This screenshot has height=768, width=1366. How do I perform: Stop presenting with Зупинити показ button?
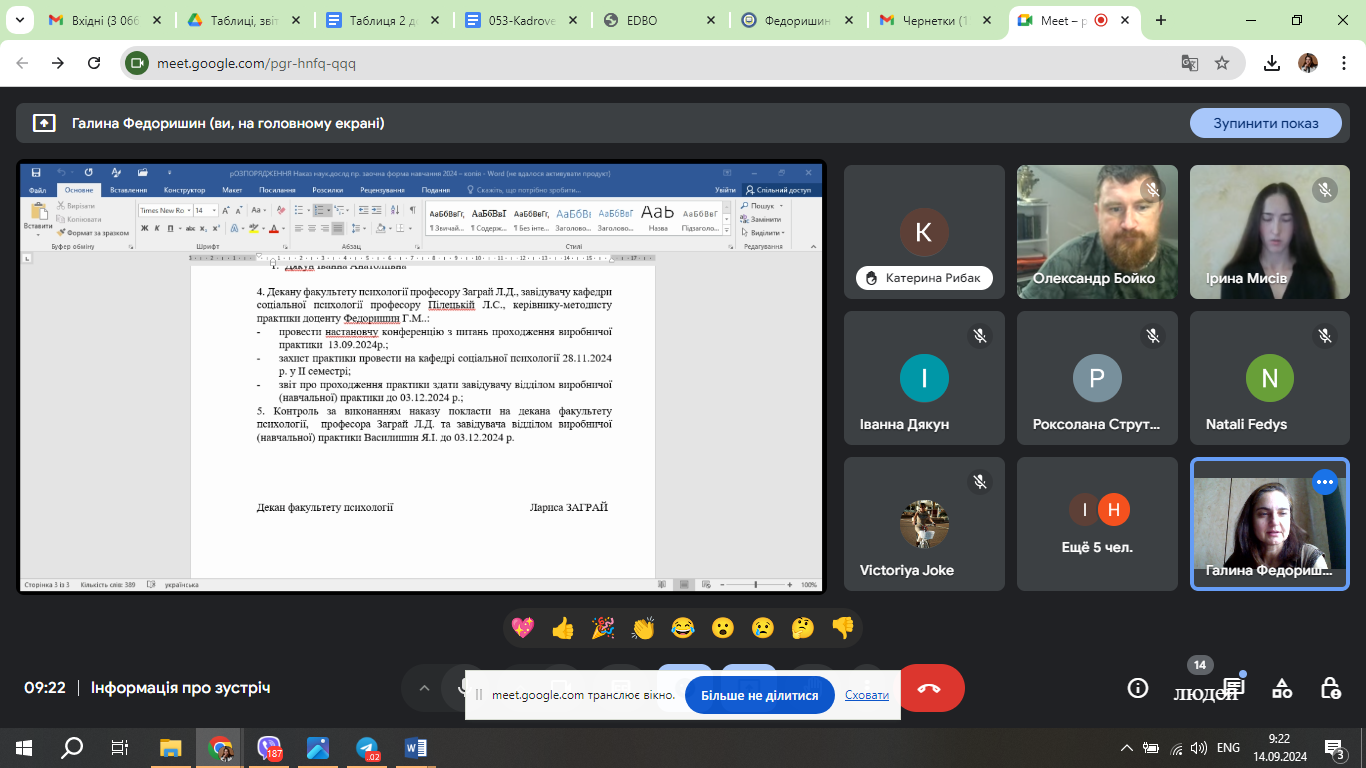[x=1265, y=123]
